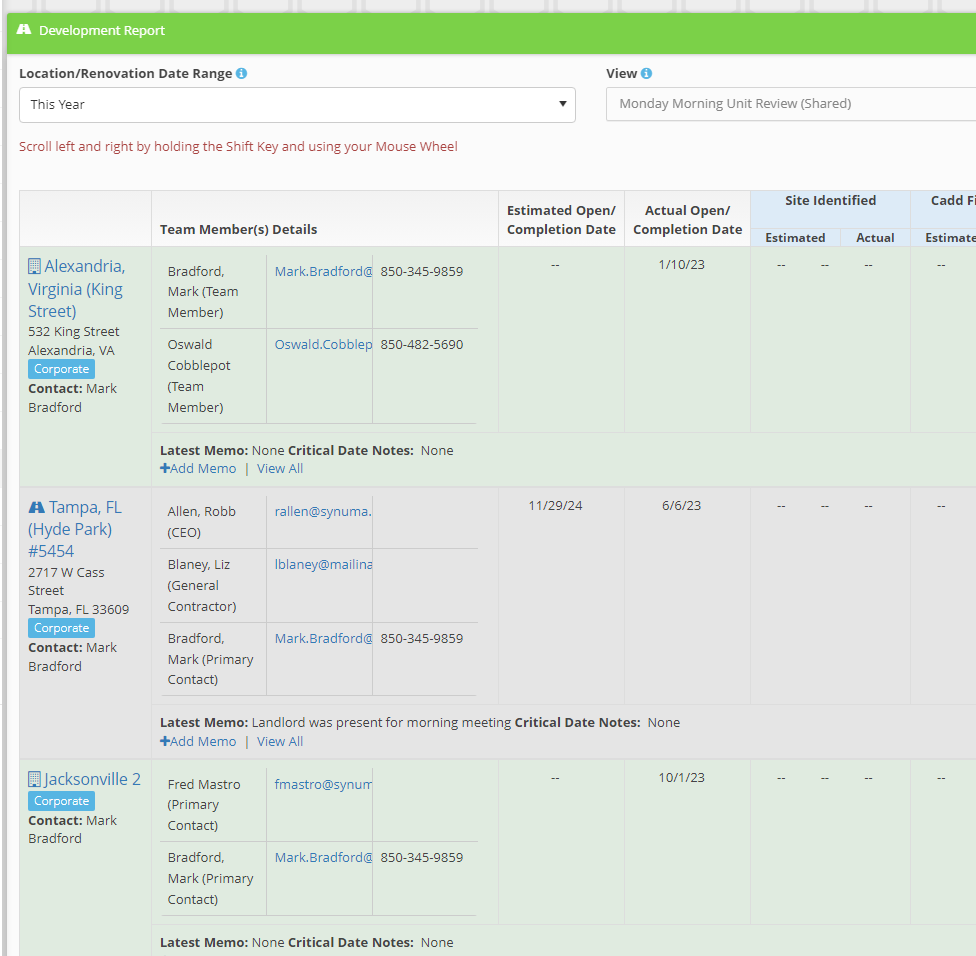The height and width of the screenshot is (956, 976).
Task: Open Alexandria, Virginia (King Street) location link
Action: coord(76,289)
